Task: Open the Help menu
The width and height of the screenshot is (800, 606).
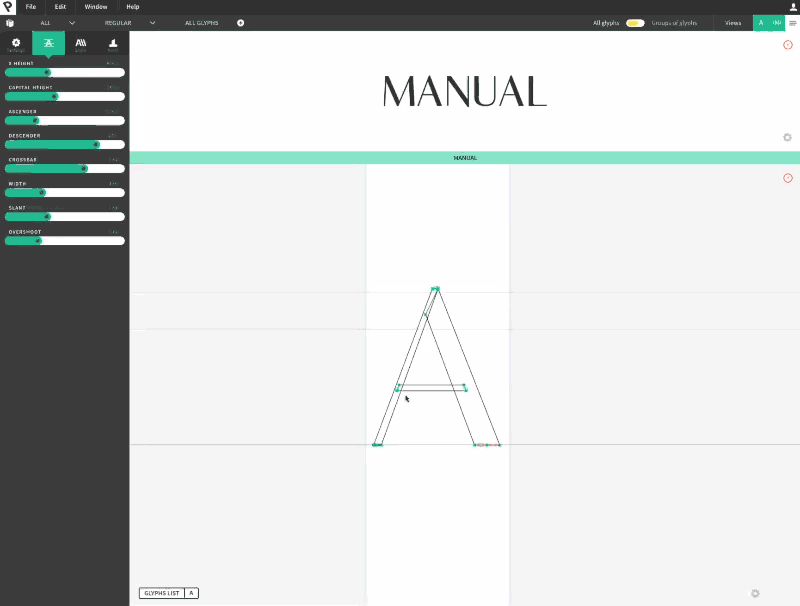Action: [133, 7]
